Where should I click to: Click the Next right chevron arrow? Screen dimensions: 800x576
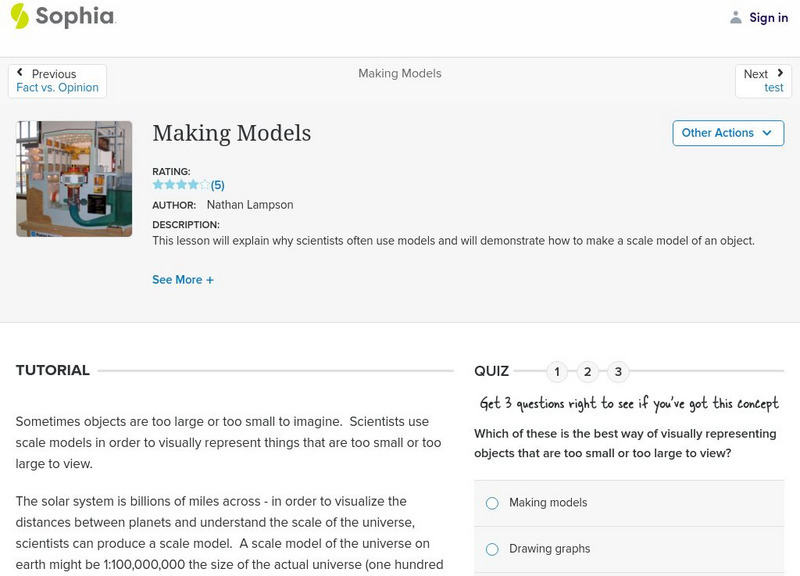[780, 73]
